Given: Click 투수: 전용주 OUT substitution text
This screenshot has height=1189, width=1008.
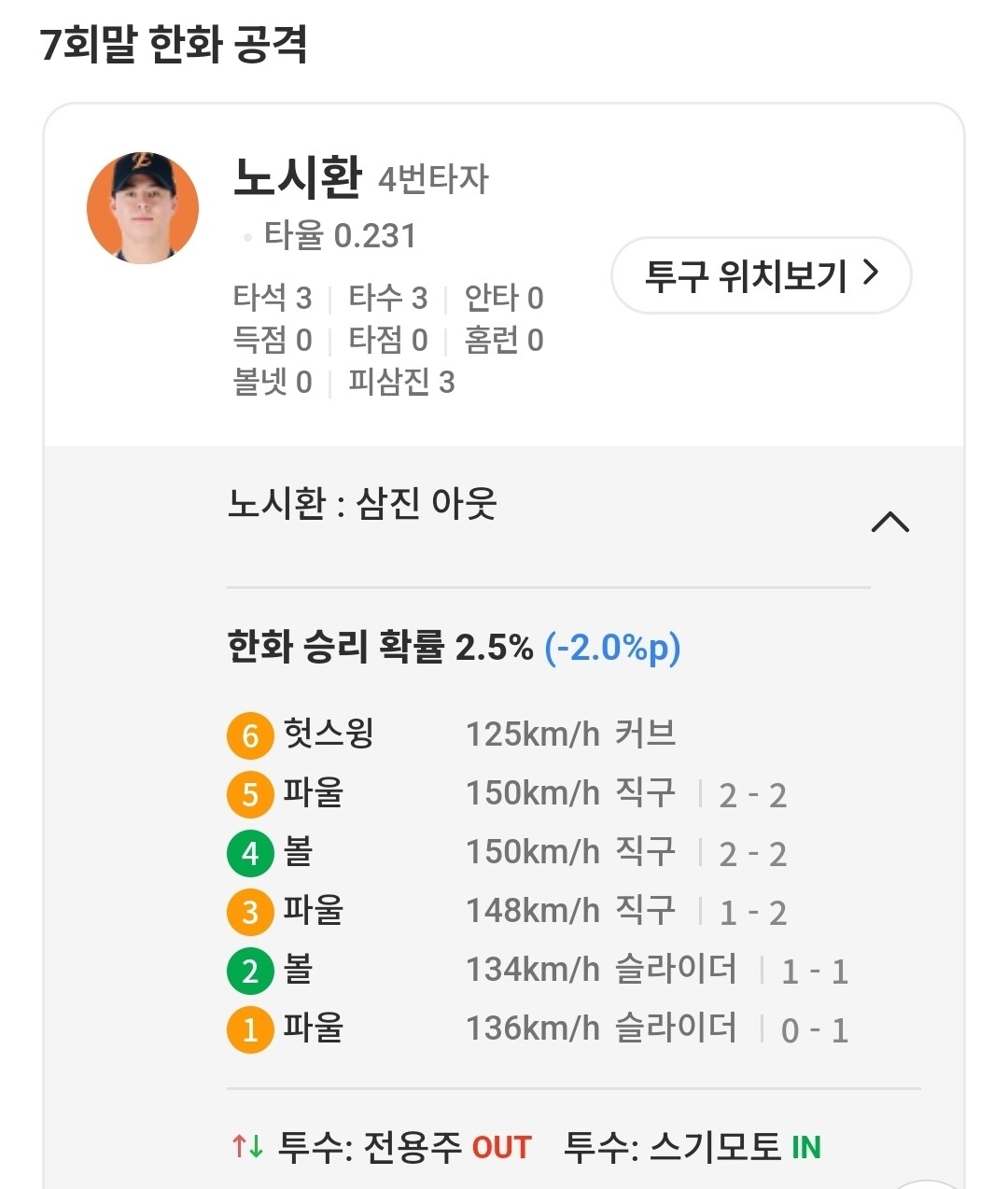Looking at the screenshot, I should (x=405, y=1146).
